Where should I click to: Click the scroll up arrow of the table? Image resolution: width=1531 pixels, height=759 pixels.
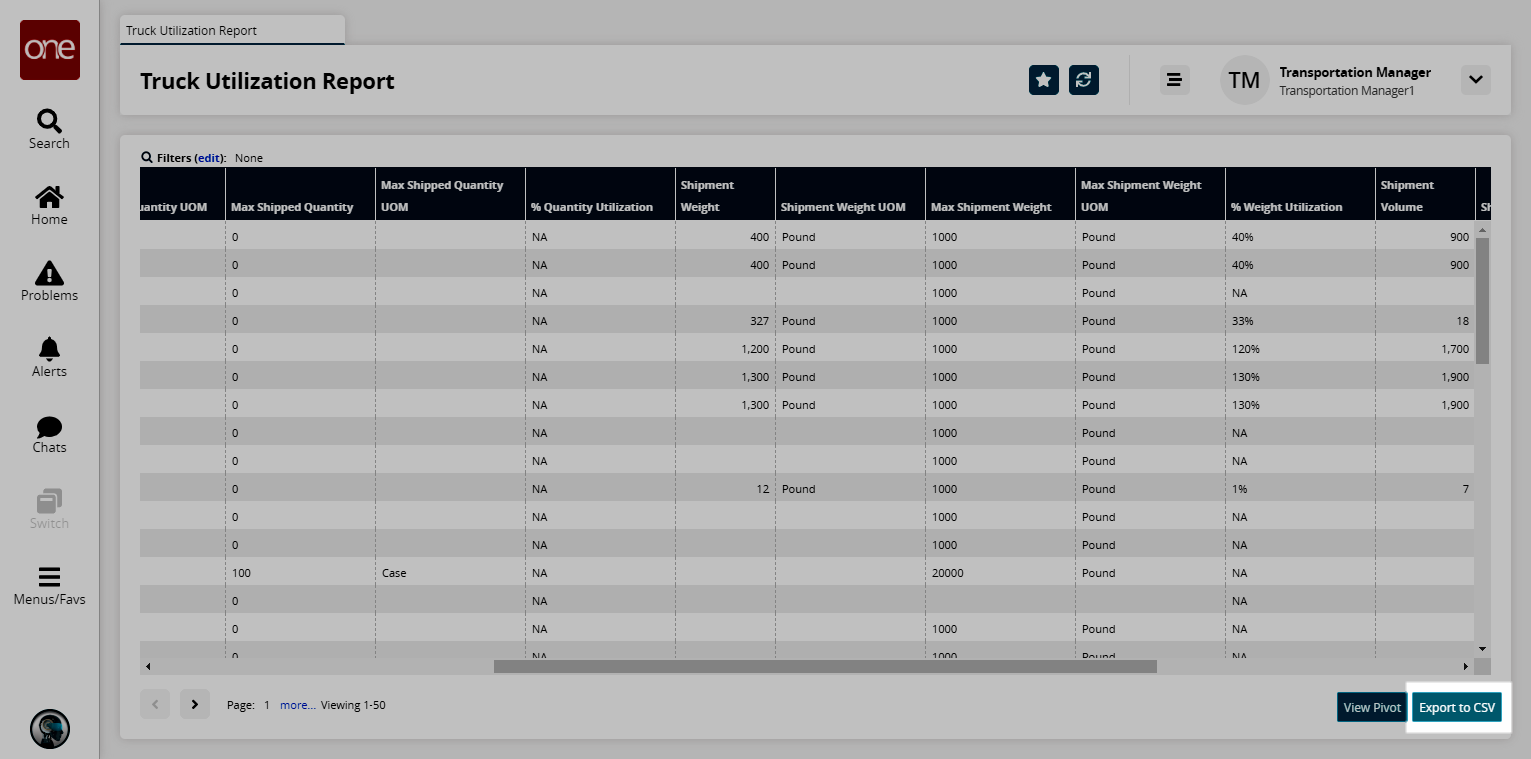coord(1483,230)
